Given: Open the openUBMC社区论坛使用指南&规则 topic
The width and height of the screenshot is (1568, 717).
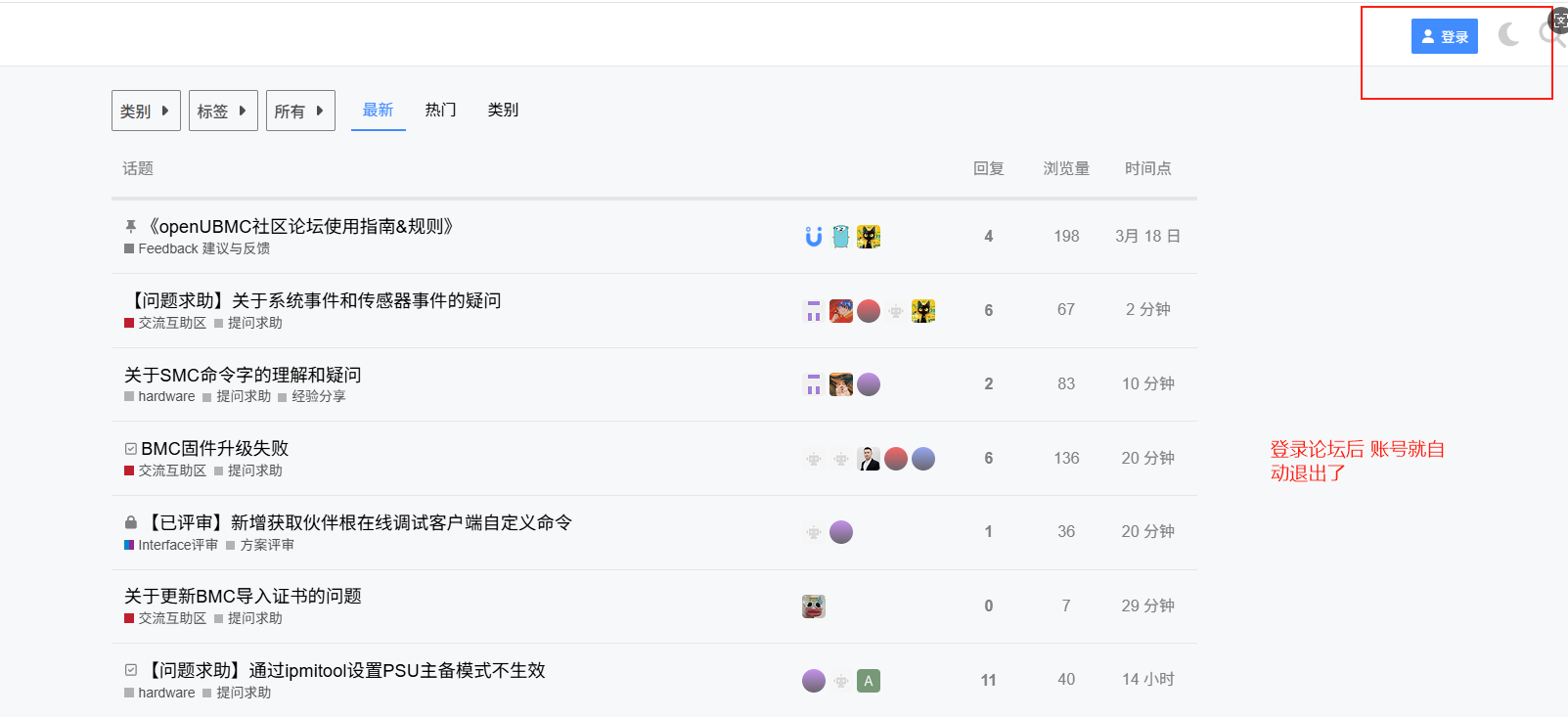Looking at the screenshot, I should pos(299,226).
